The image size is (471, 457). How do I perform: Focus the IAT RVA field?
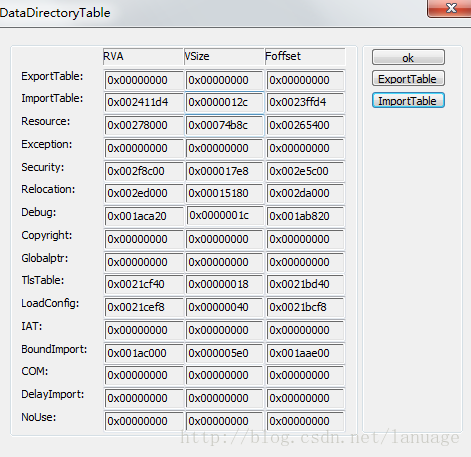click(144, 330)
